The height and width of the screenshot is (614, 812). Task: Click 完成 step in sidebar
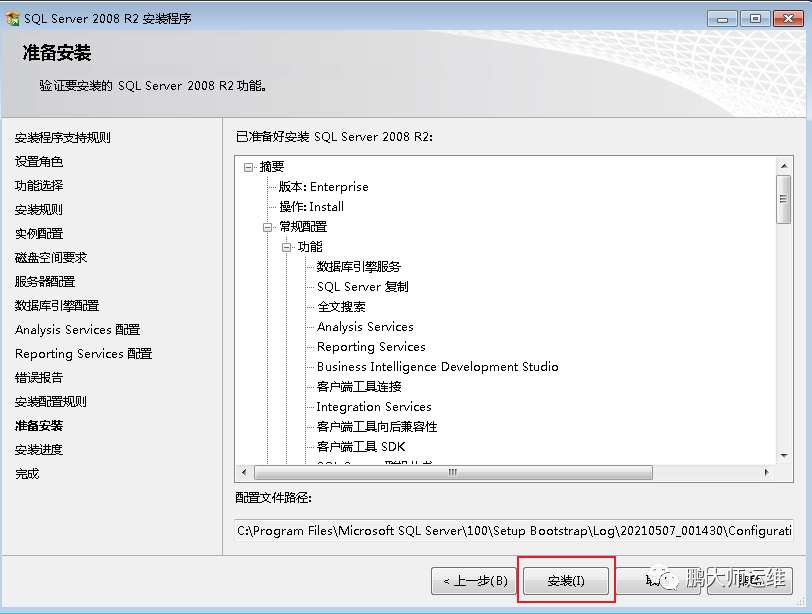(27, 474)
